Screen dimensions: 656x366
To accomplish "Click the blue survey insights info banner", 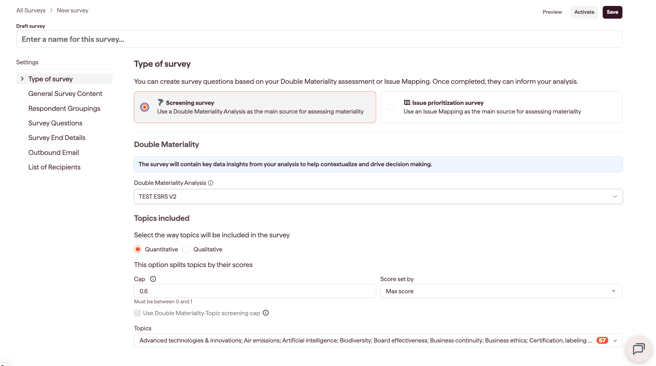I will pyautogui.click(x=378, y=164).
